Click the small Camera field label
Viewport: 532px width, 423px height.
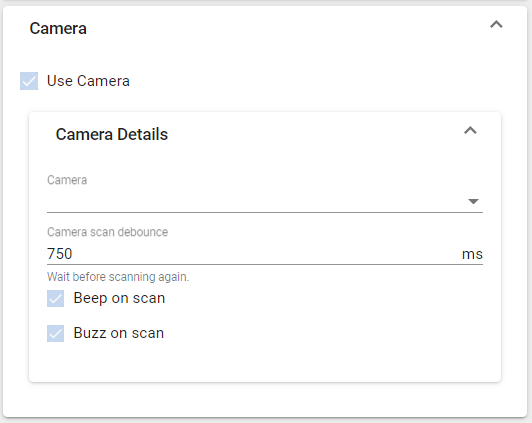pyautogui.click(x=67, y=180)
